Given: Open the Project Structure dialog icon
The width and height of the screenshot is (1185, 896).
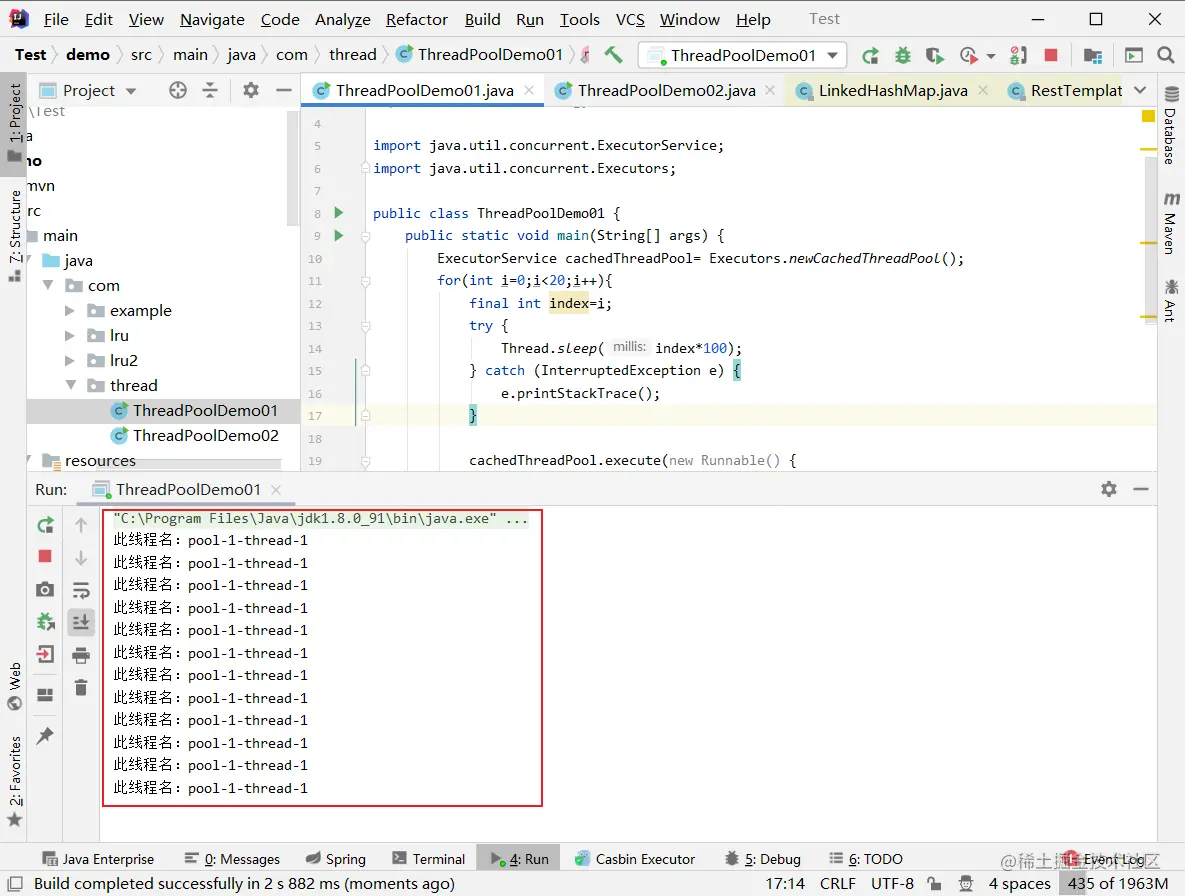Looking at the screenshot, I should pos(1092,55).
